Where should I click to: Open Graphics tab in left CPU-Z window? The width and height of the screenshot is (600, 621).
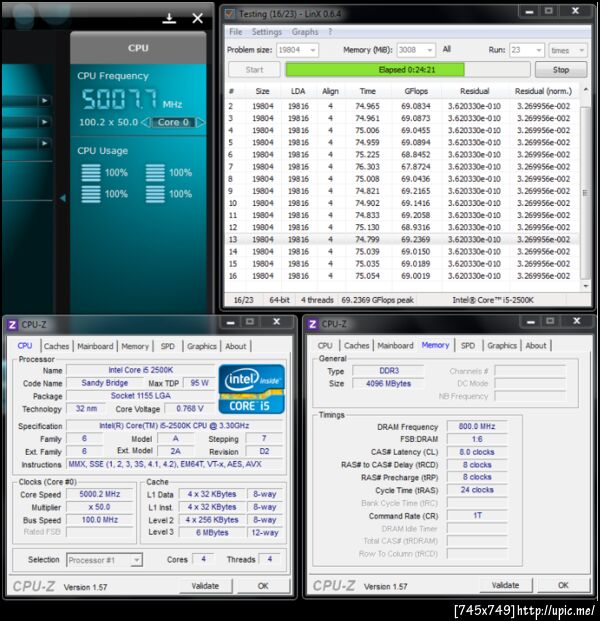click(x=202, y=347)
